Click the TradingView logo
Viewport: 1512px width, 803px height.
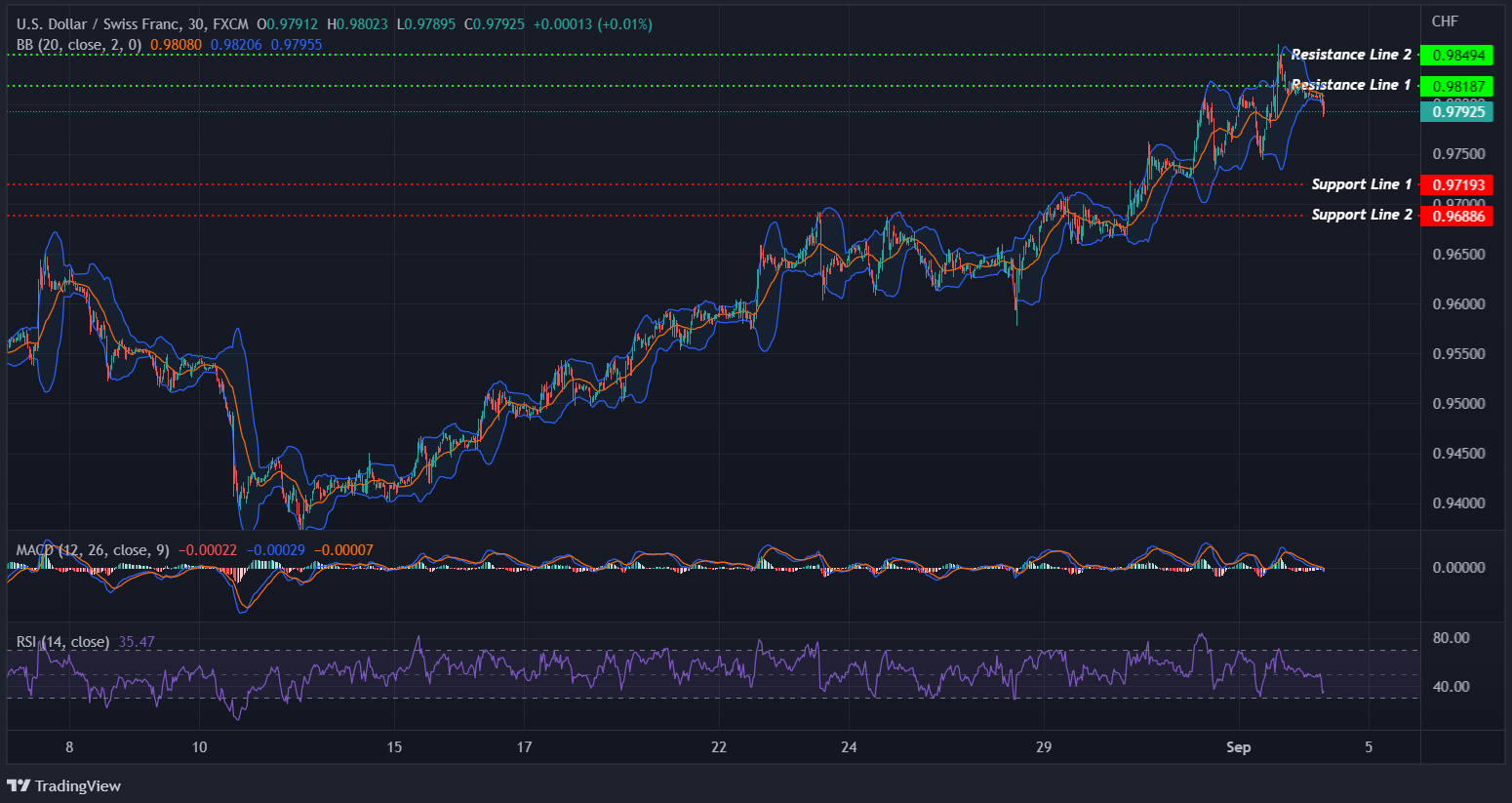pos(63,785)
